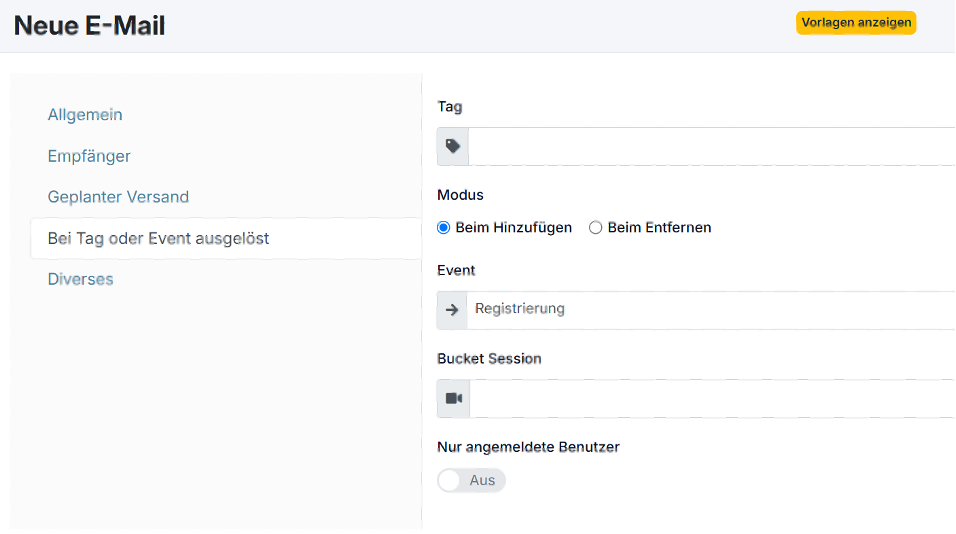The width and height of the screenshot is (956, 534).
Task: Click the arrow icon next to Registrierung
Action: point(452,310)
